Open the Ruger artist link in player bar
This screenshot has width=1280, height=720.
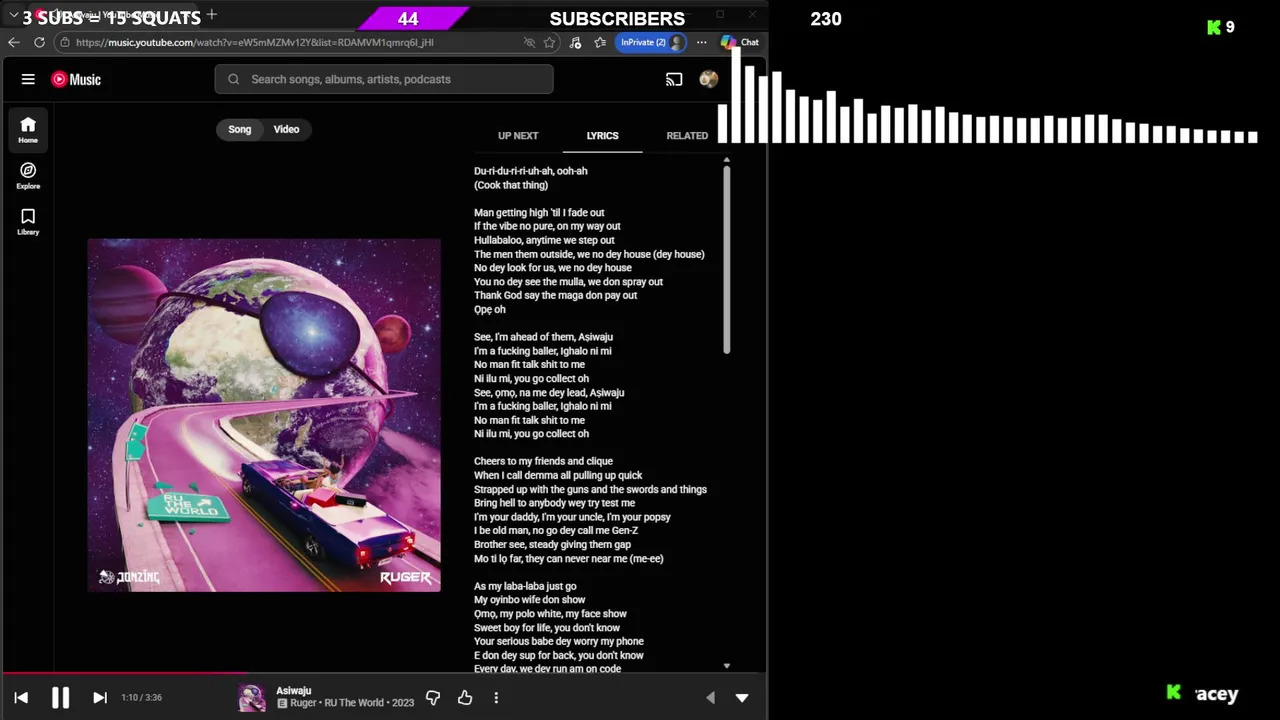click(x=303, y=703)
